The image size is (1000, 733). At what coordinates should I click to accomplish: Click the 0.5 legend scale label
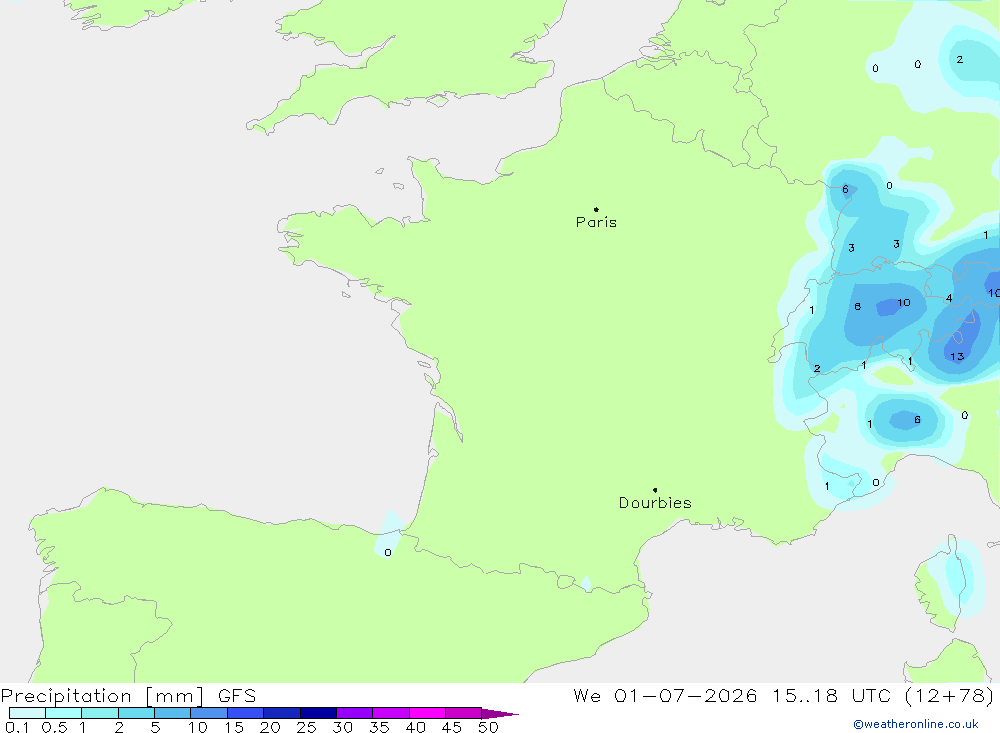[54, 727]
